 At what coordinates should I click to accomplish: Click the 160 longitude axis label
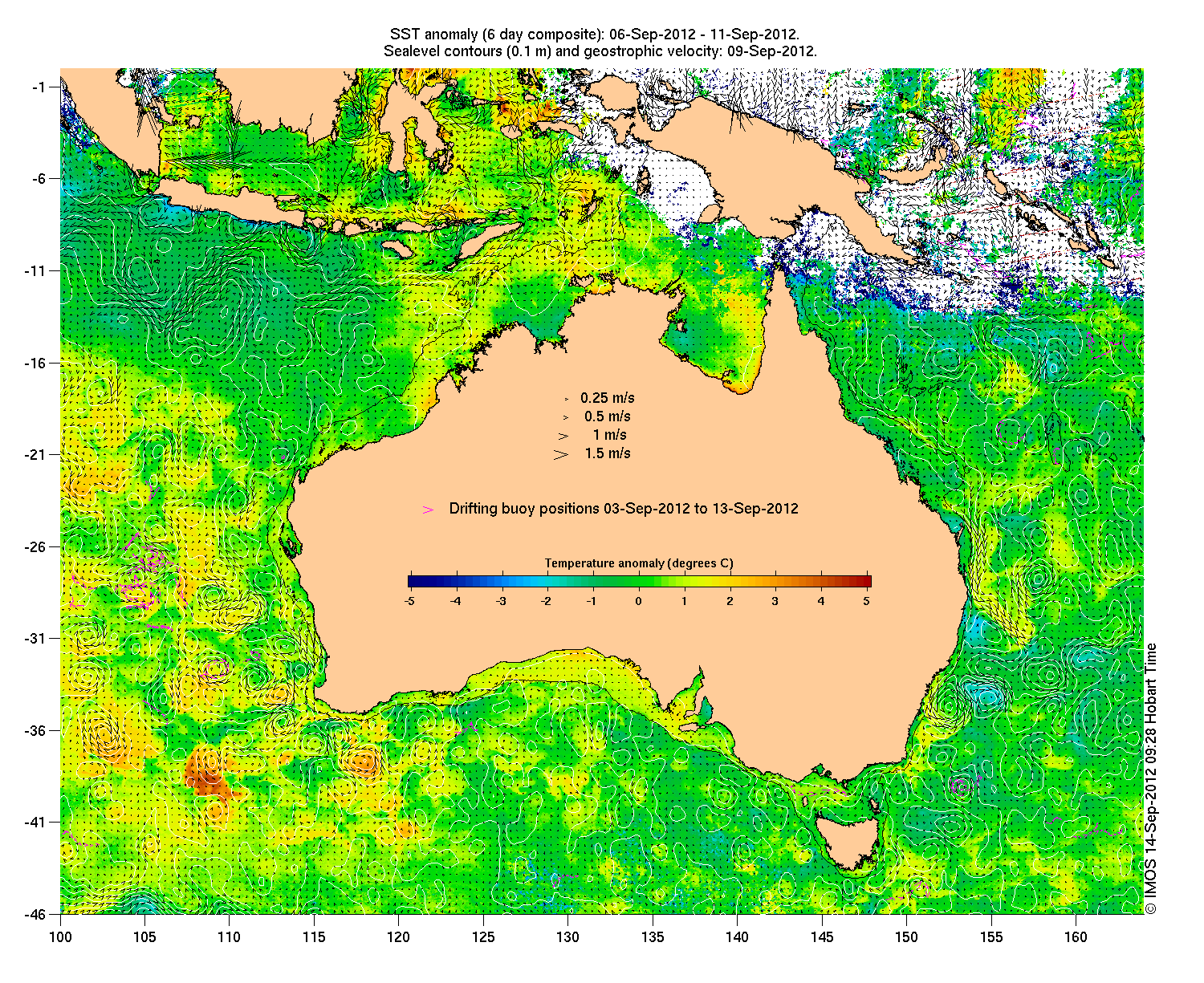click(x=1076, y=937)
